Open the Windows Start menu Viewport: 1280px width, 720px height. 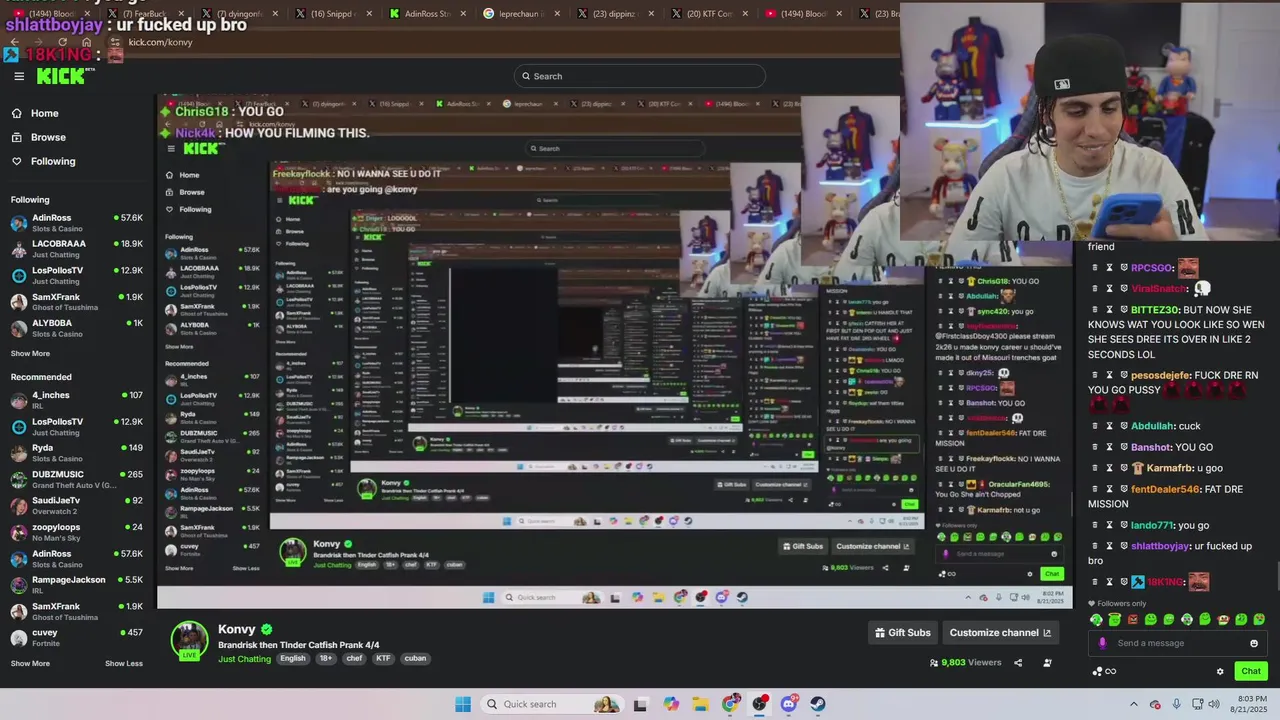463,704
